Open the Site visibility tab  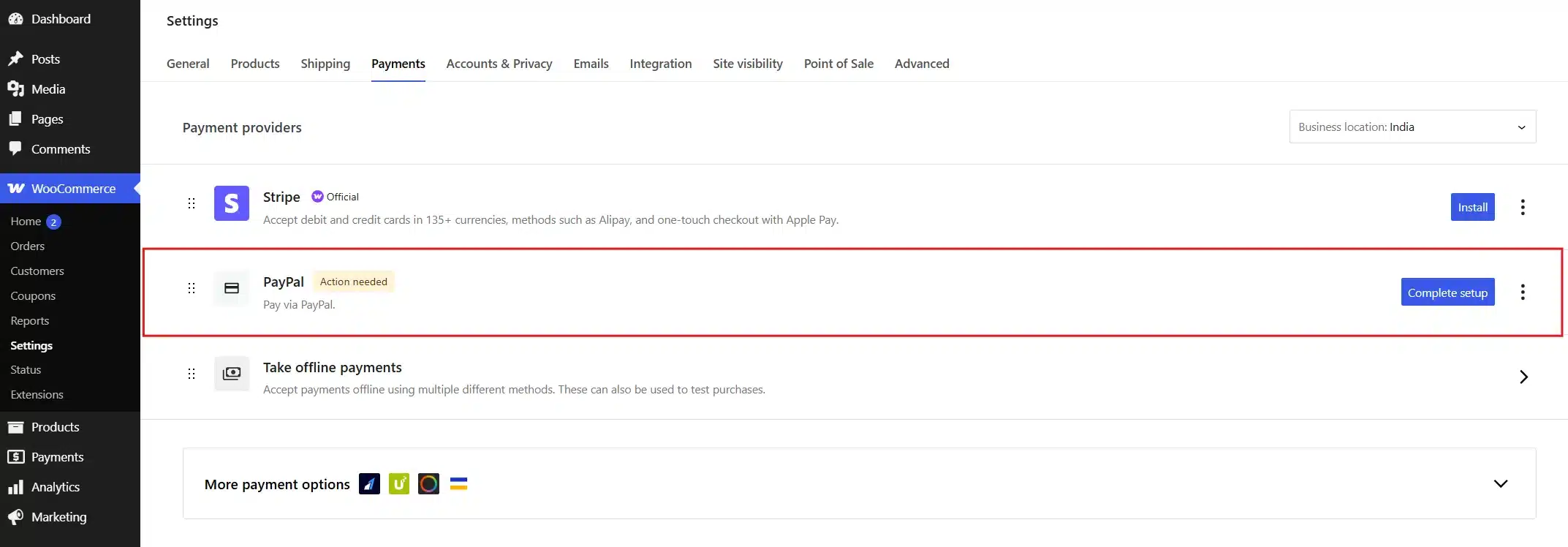point(748,64)
